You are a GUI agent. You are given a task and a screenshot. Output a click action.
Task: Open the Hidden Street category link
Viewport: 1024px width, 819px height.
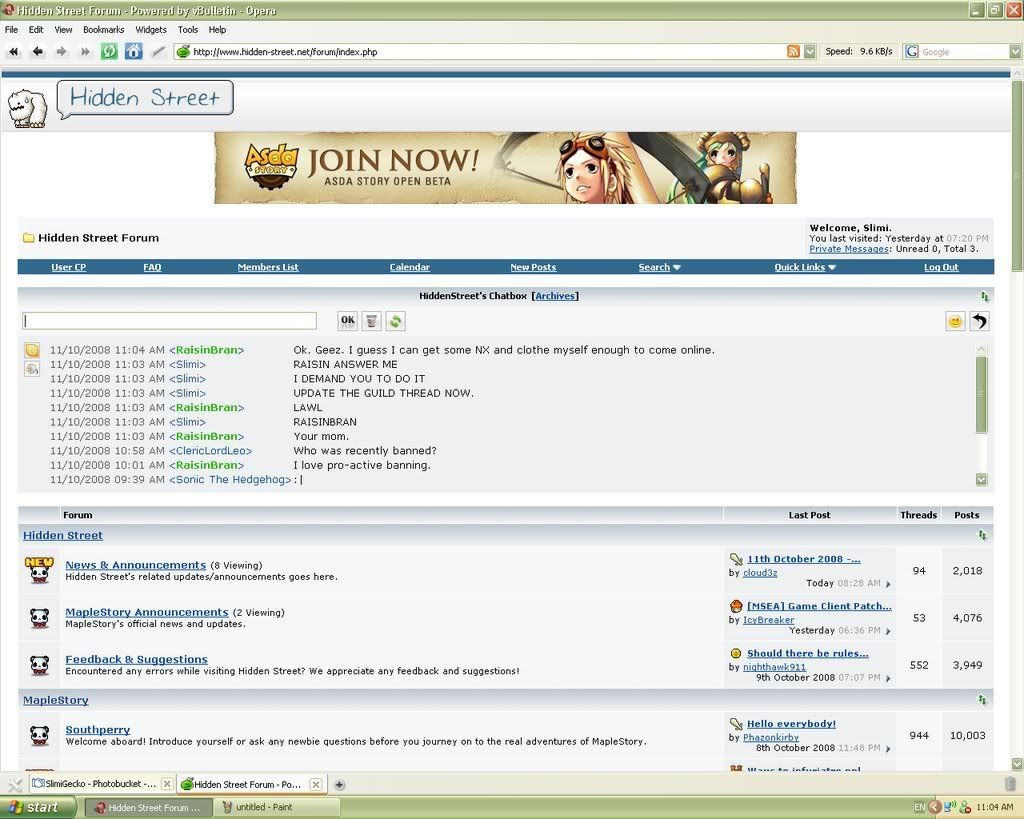(x=63, y=536)
